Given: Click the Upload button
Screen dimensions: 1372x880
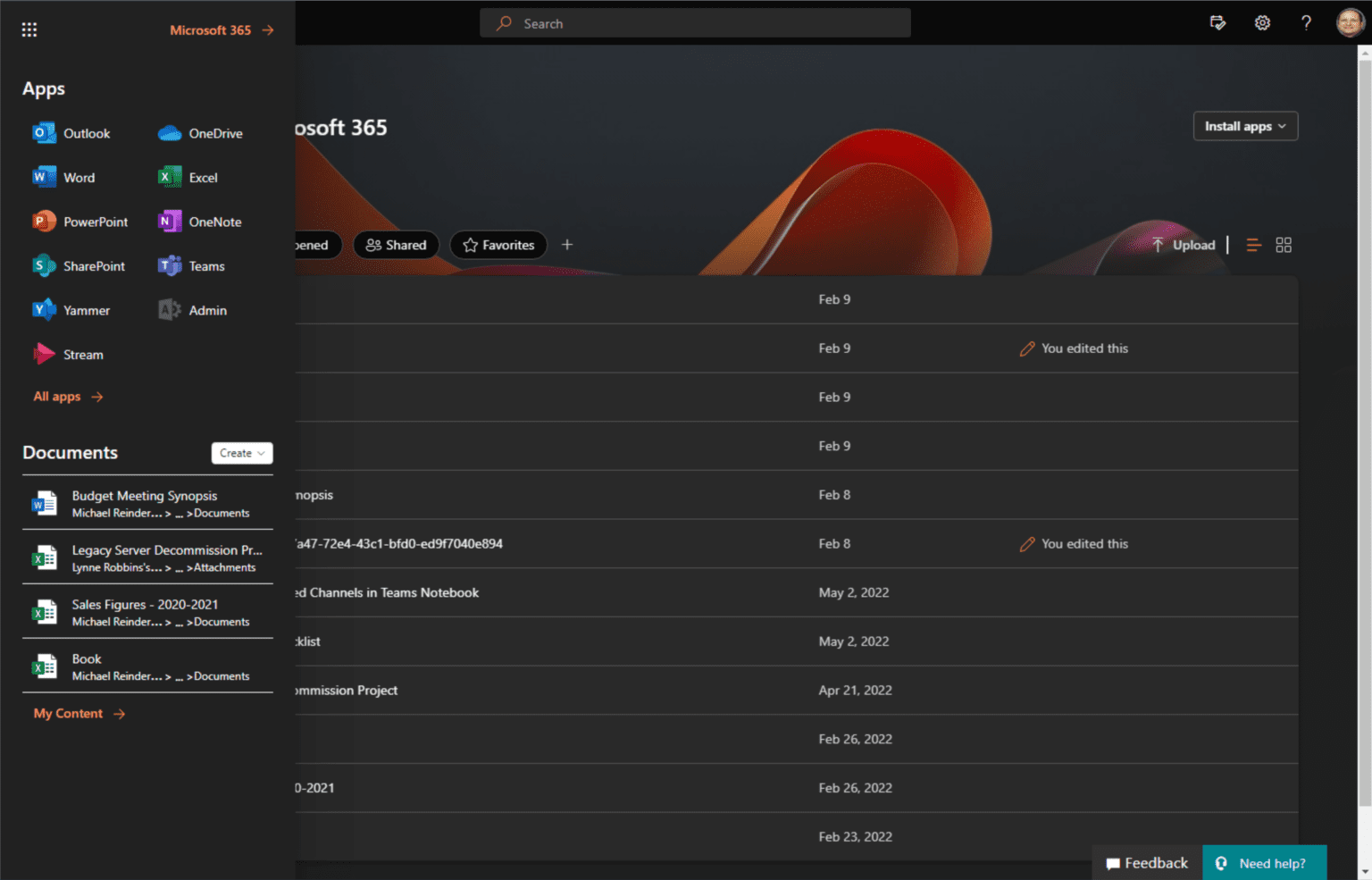Looking at the screenshot, I should tap(1184, 245).
